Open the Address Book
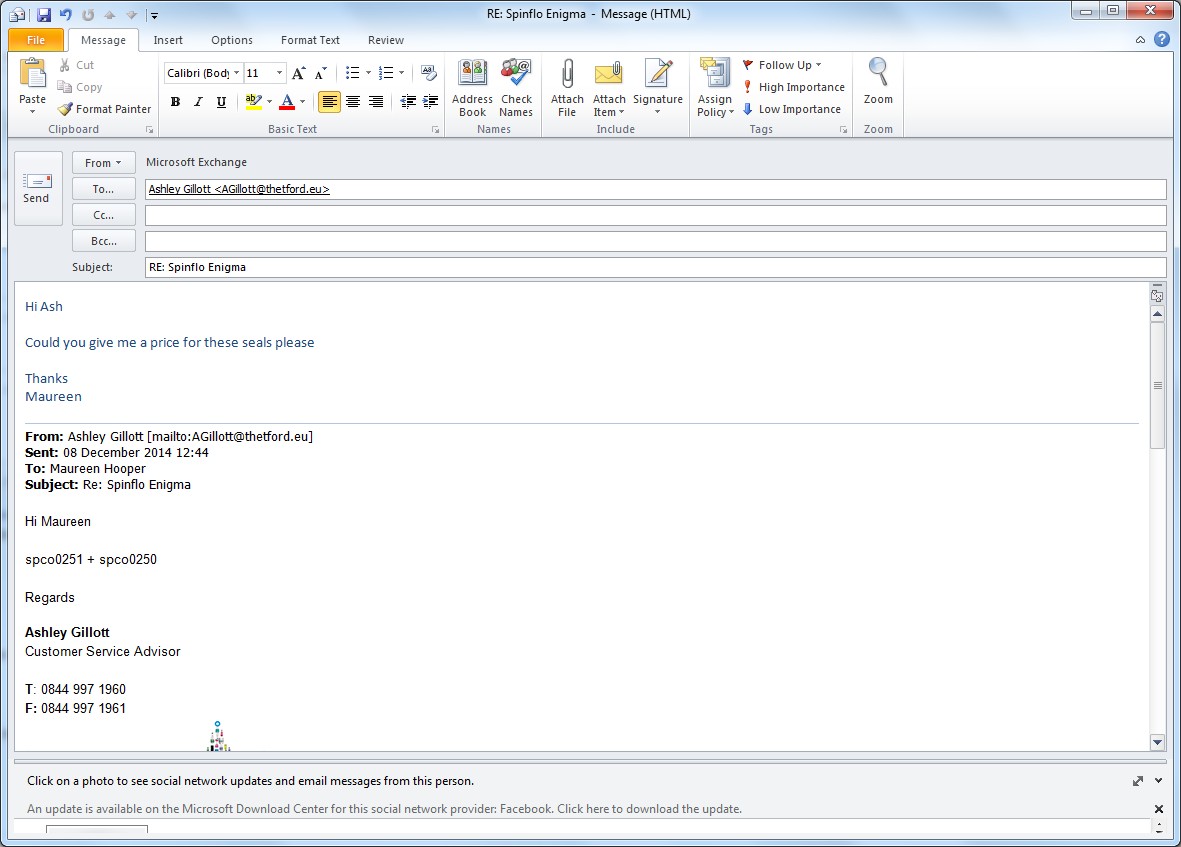1181x847 pixels. (x=472, y=76)
